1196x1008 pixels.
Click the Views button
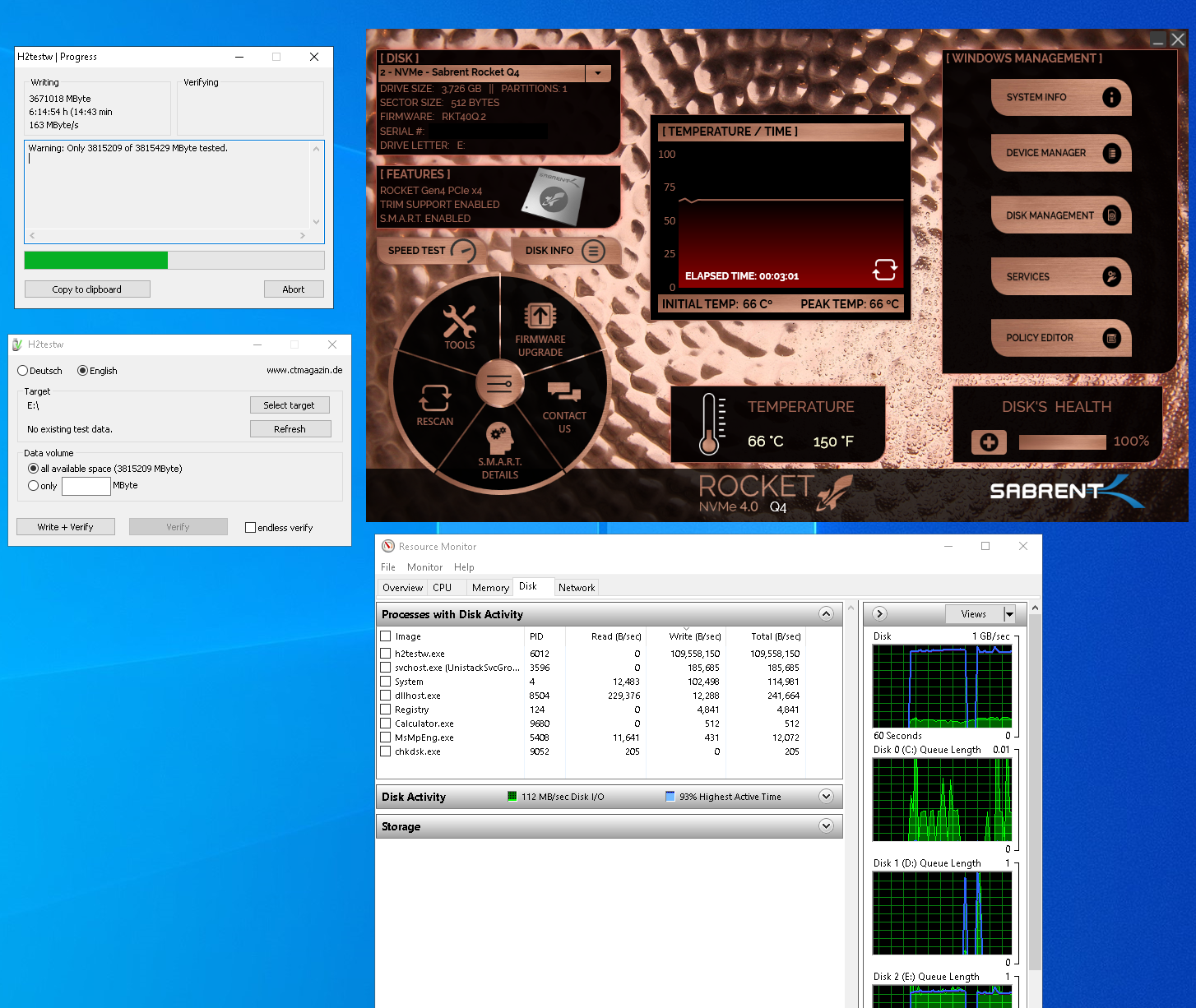975,614
